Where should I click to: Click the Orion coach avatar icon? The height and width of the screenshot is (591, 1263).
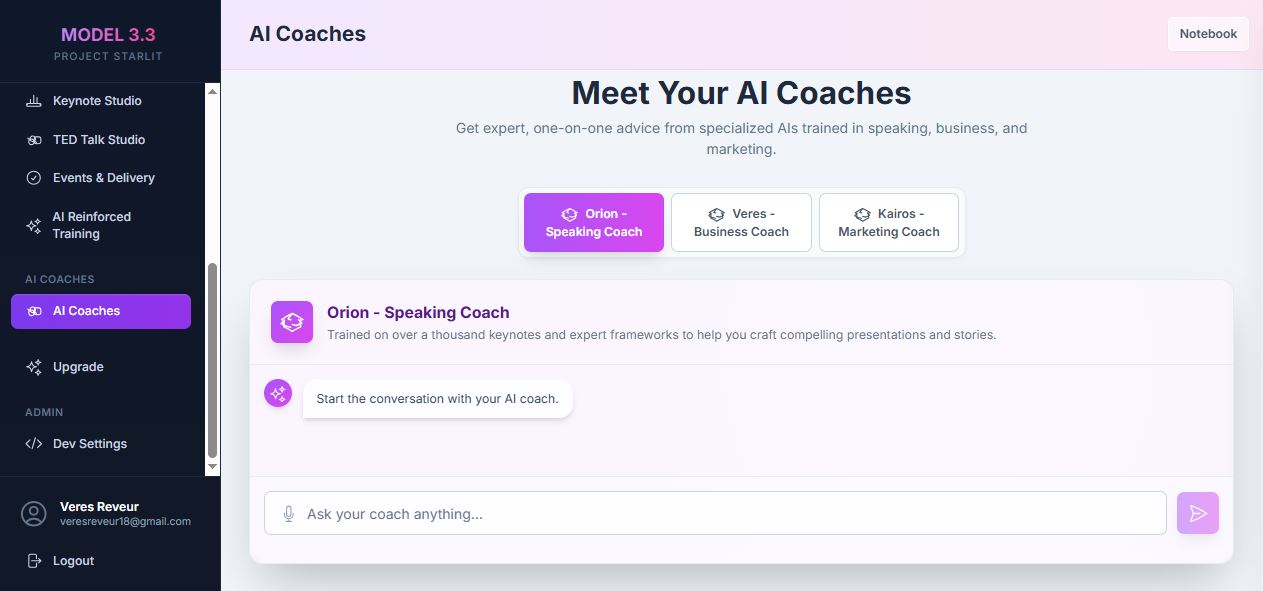(x=292, y=322)
